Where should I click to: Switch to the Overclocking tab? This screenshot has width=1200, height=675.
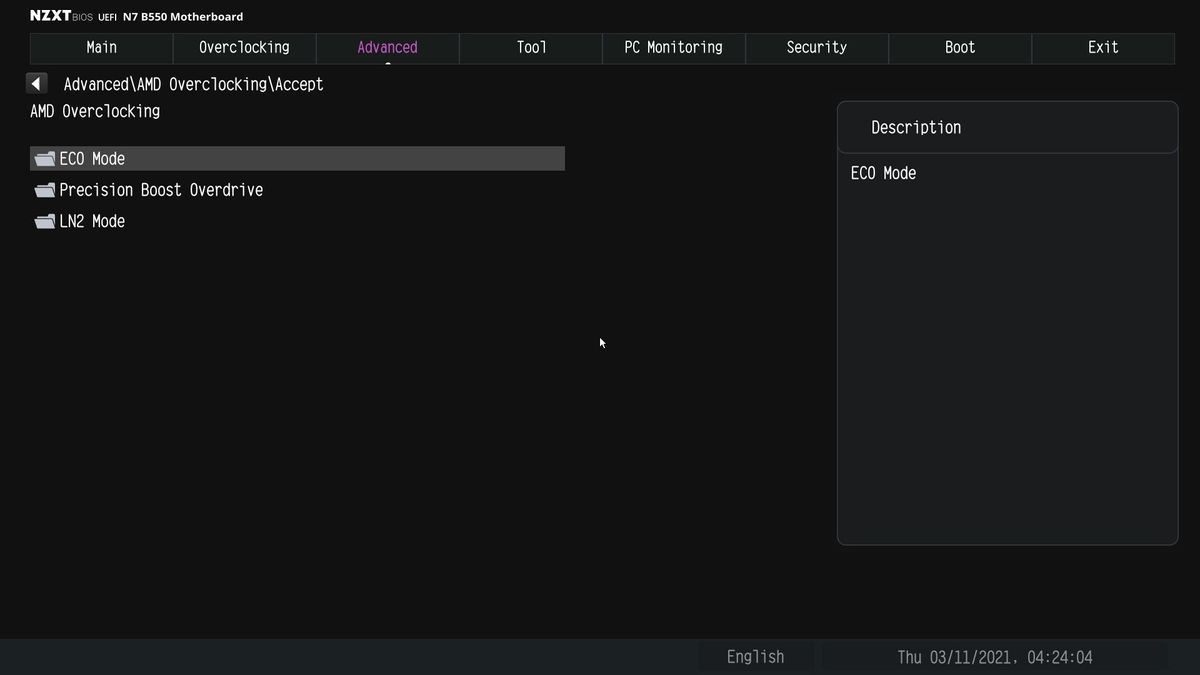(245, 47)
